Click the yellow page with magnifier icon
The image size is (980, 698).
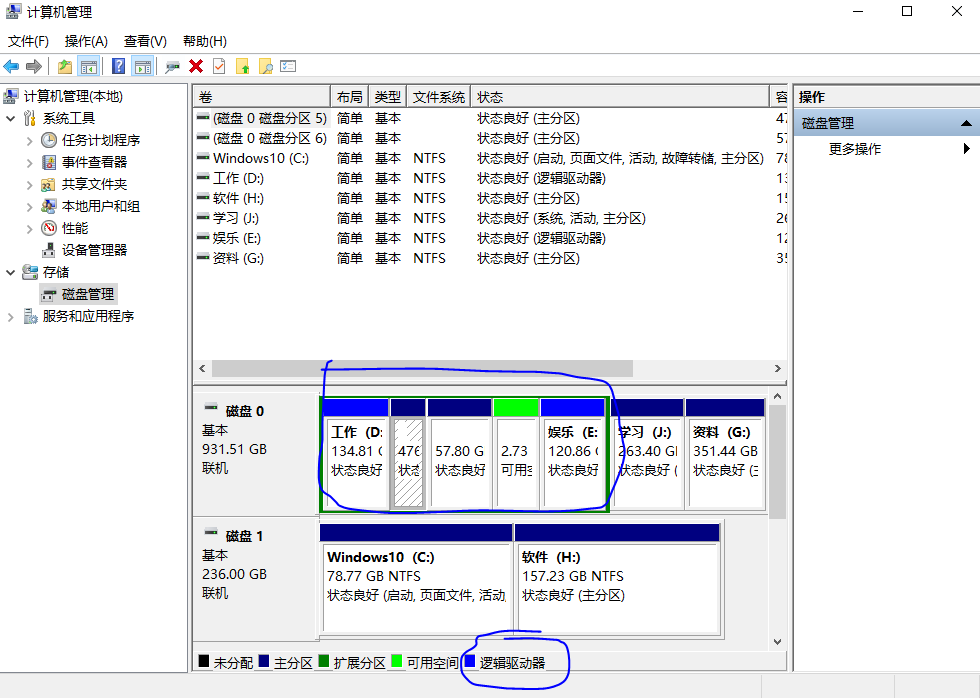[x=265, y=66]
